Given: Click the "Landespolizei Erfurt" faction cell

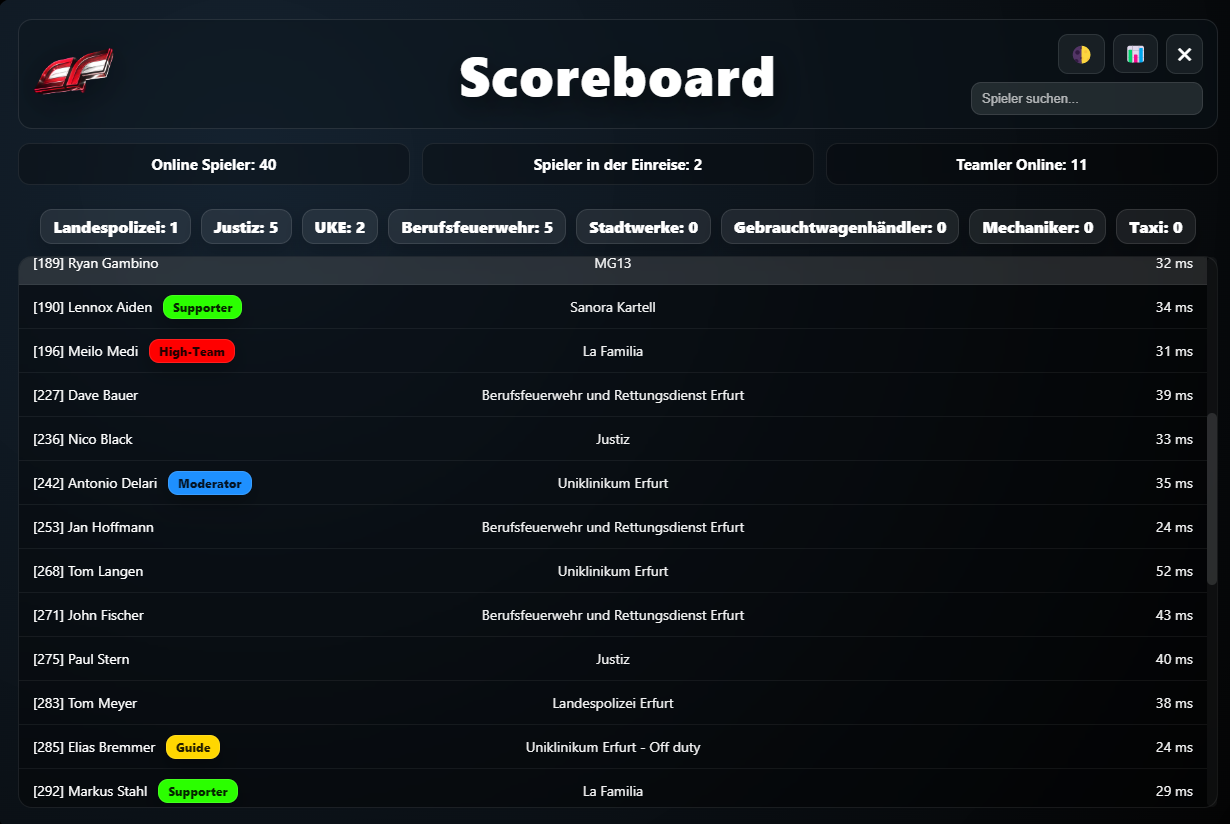Looking at the screenshot, I should click(x=613, y=703).
